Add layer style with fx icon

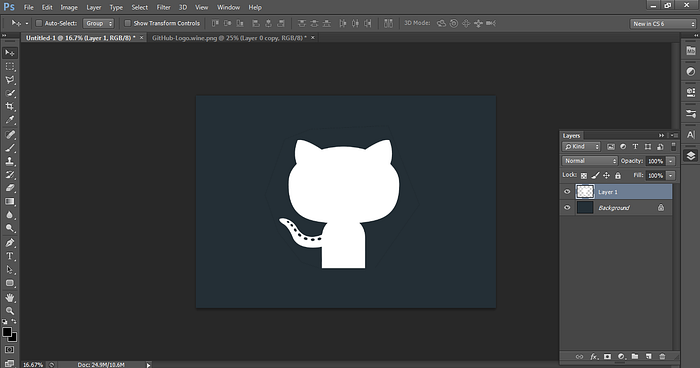coord(593,356)
